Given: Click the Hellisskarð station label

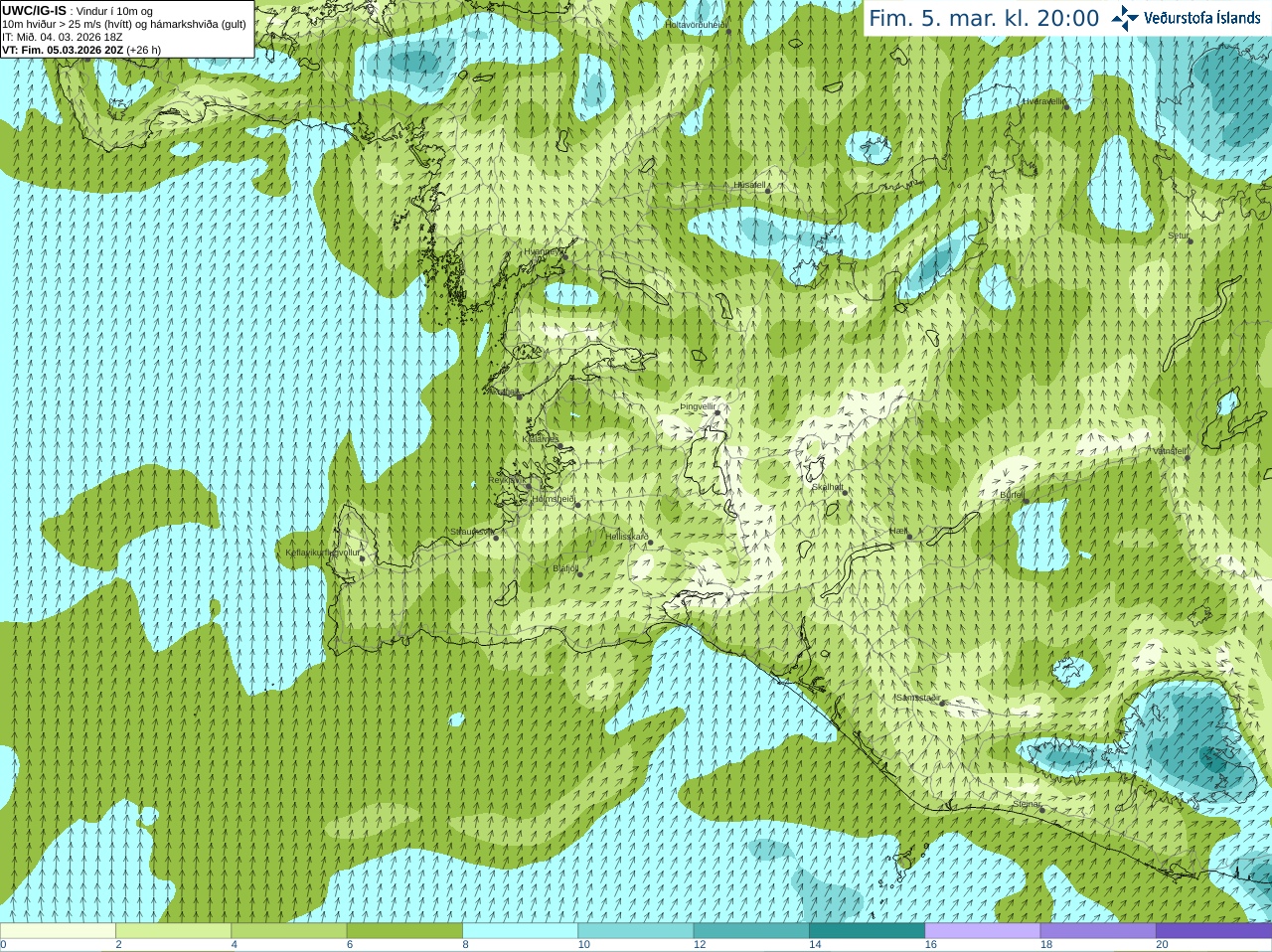Looking at the screenshot, I should [x=627, y=537].
